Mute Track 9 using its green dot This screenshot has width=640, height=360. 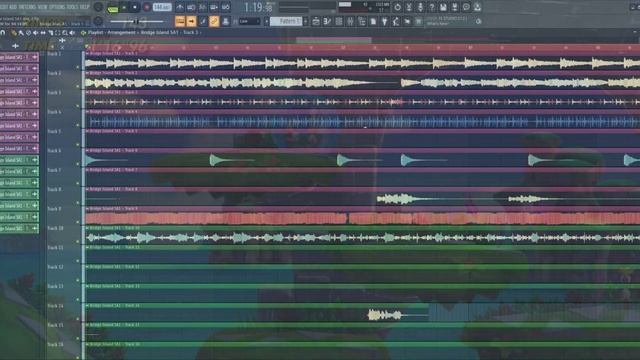click(x=78, y=222)
